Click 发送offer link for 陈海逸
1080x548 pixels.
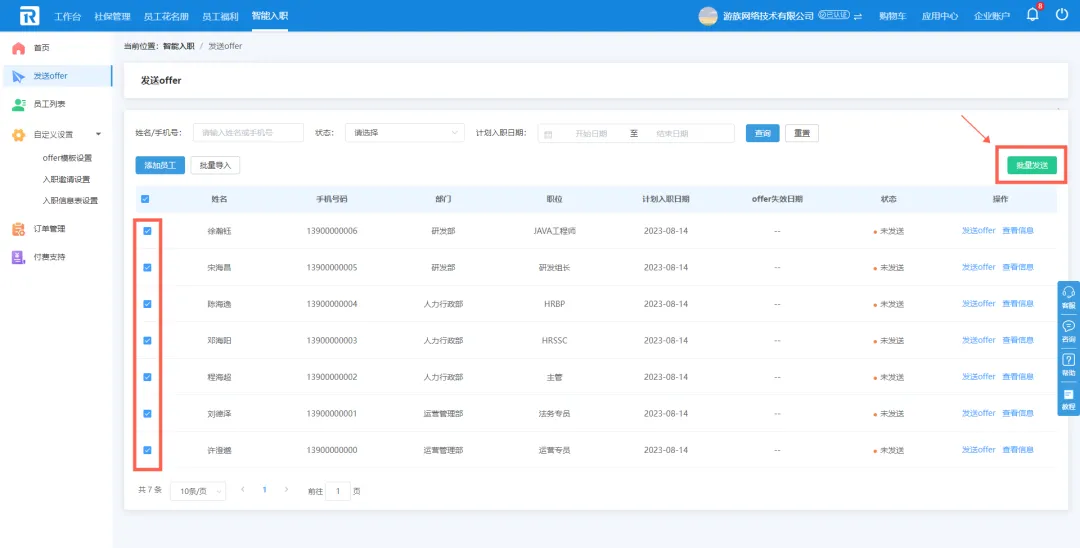tap(979, 304)
